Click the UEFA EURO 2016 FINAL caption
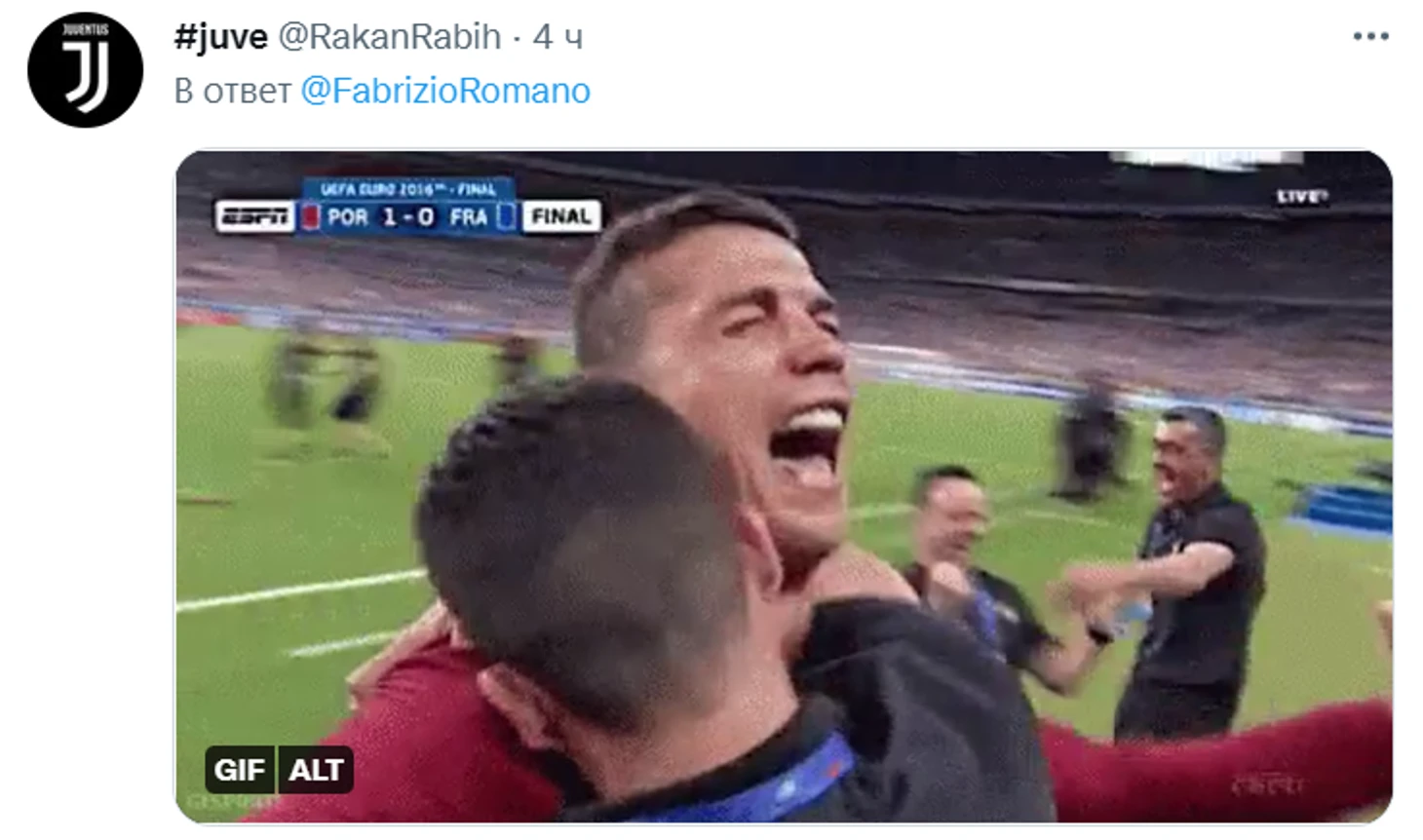 pos(408,189)
